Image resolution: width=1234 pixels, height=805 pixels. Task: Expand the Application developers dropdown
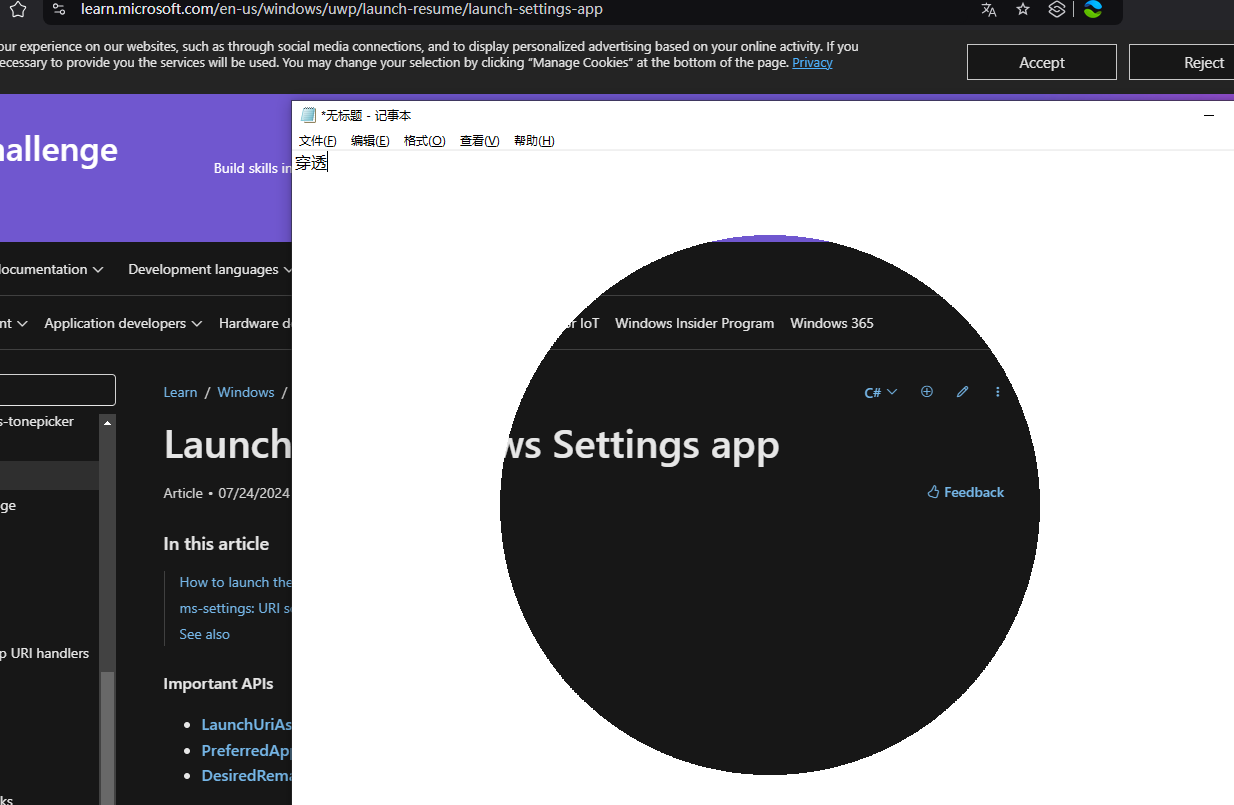(122, 323)
